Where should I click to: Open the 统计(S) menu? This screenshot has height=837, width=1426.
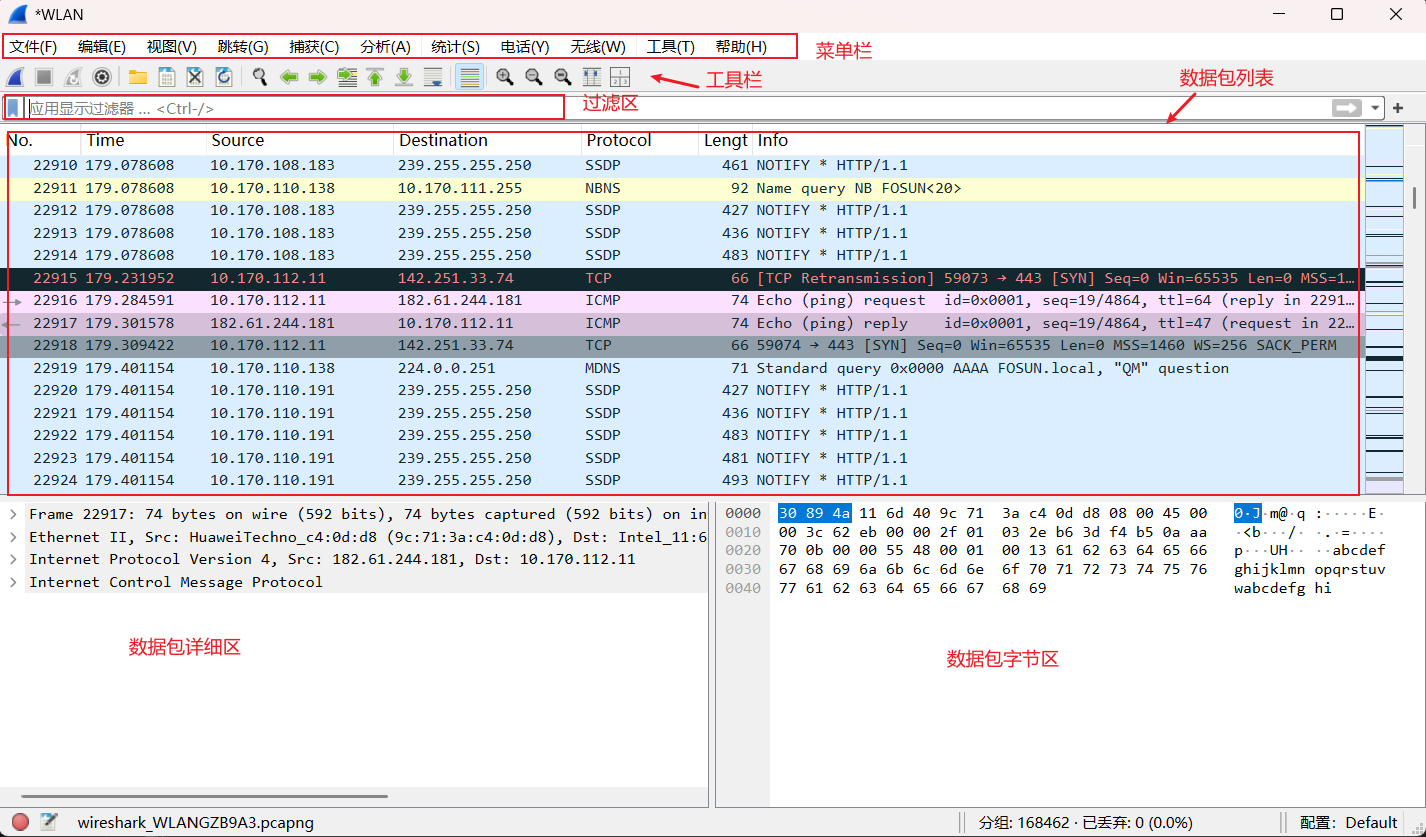(x=455, y=47)
